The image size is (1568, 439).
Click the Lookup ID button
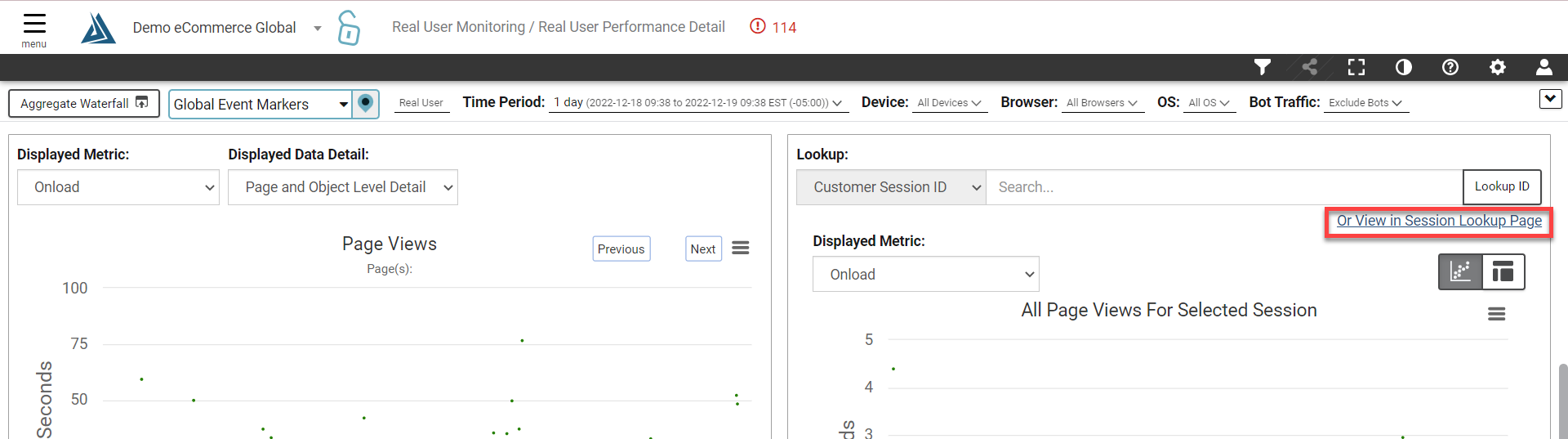[1502, 186]
